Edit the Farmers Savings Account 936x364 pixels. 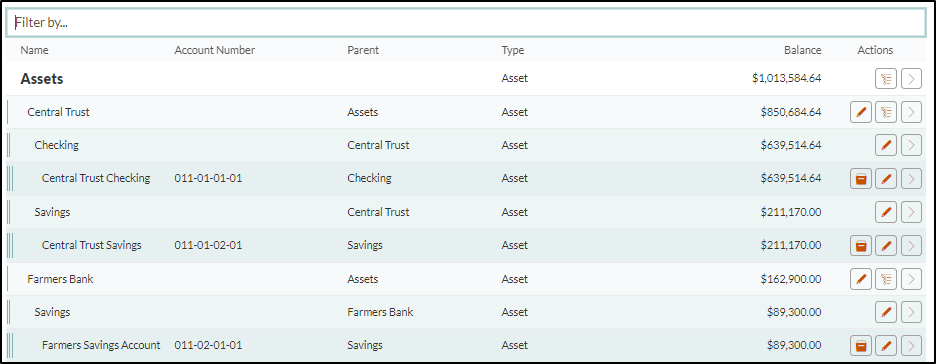click(886, 345)
